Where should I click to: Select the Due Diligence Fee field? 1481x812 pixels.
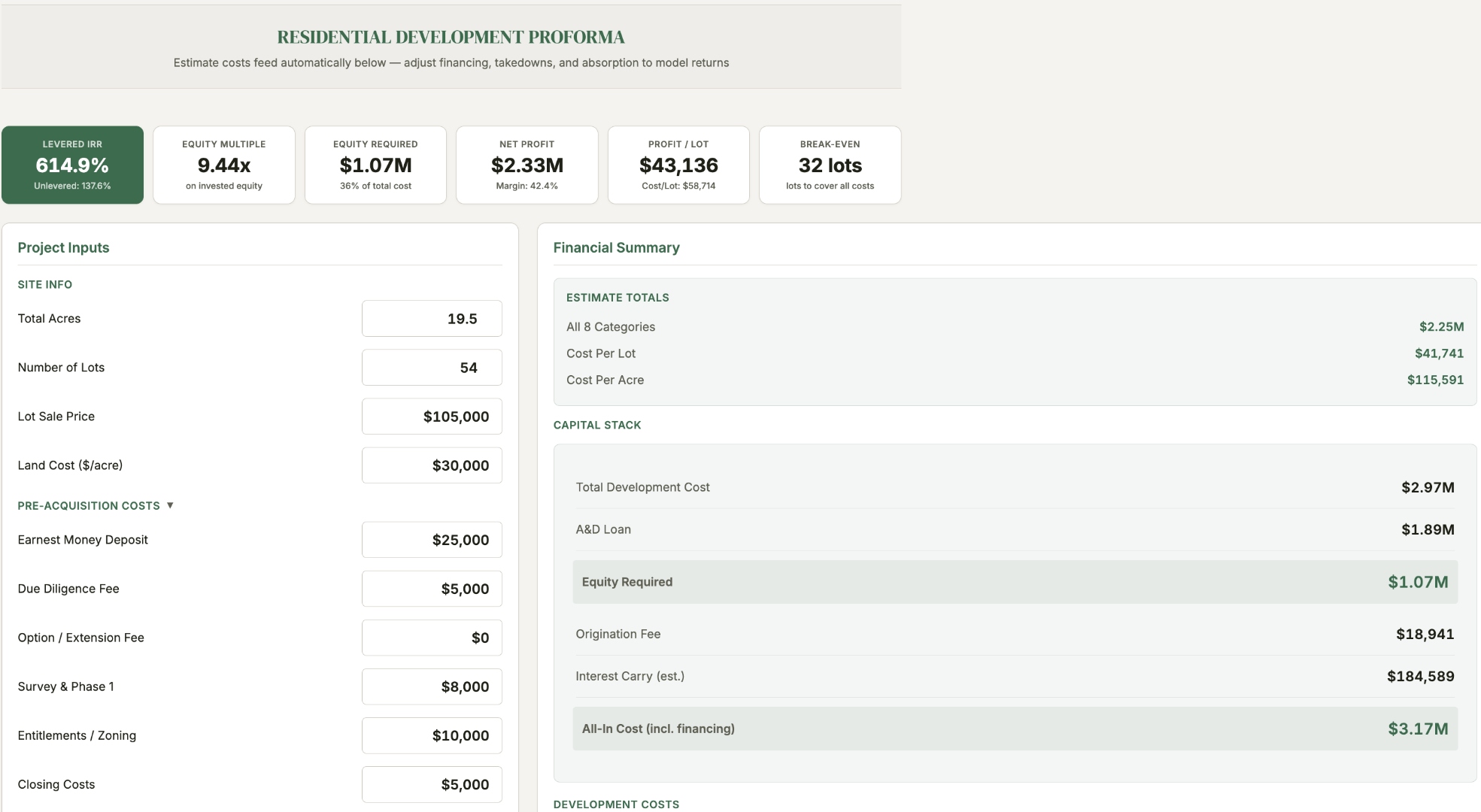point(431,589)
